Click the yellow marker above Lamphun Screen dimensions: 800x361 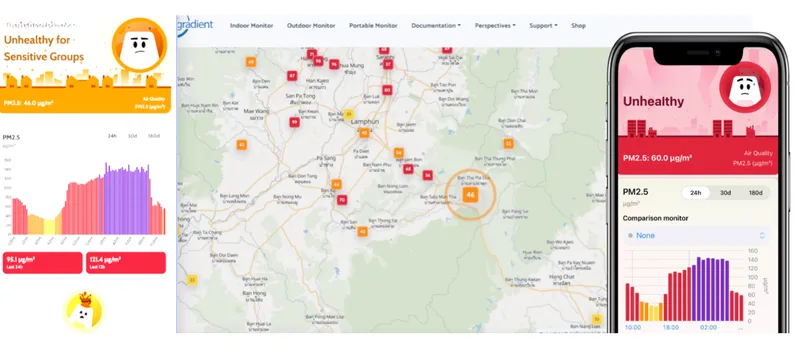(x=349, y=114)
